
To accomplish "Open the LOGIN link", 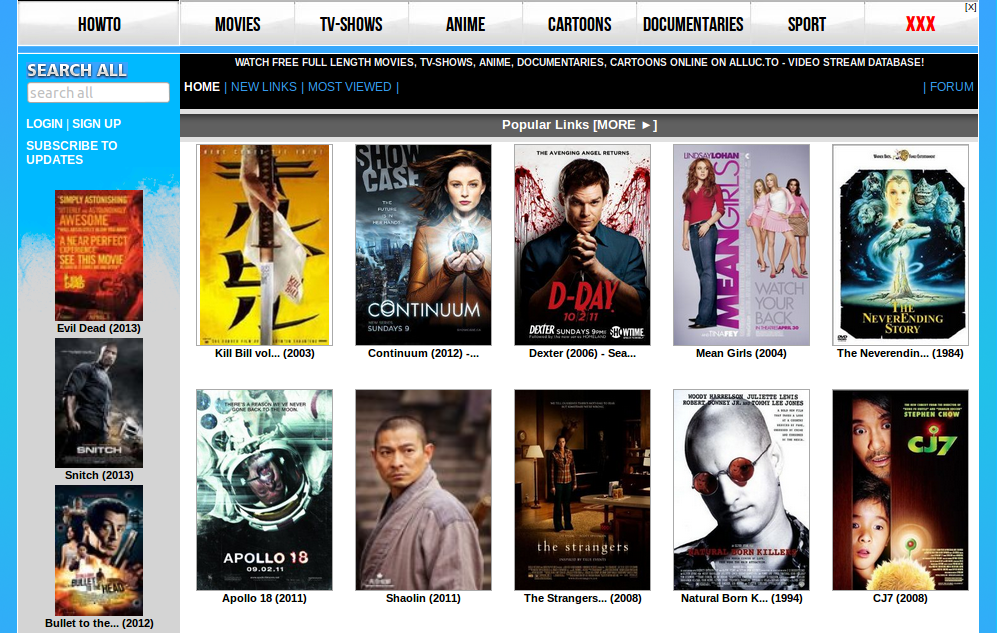I will 45,124.
